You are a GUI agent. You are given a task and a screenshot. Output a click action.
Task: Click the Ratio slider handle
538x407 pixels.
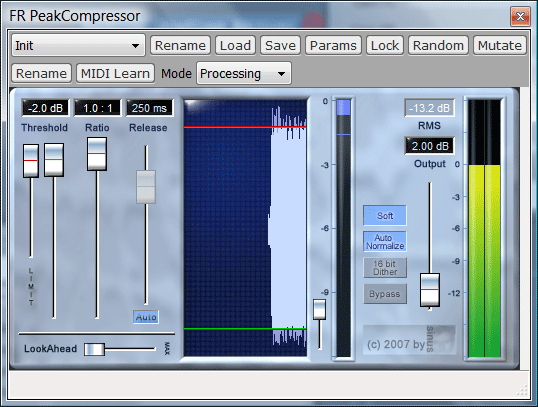tap(97, 154)
